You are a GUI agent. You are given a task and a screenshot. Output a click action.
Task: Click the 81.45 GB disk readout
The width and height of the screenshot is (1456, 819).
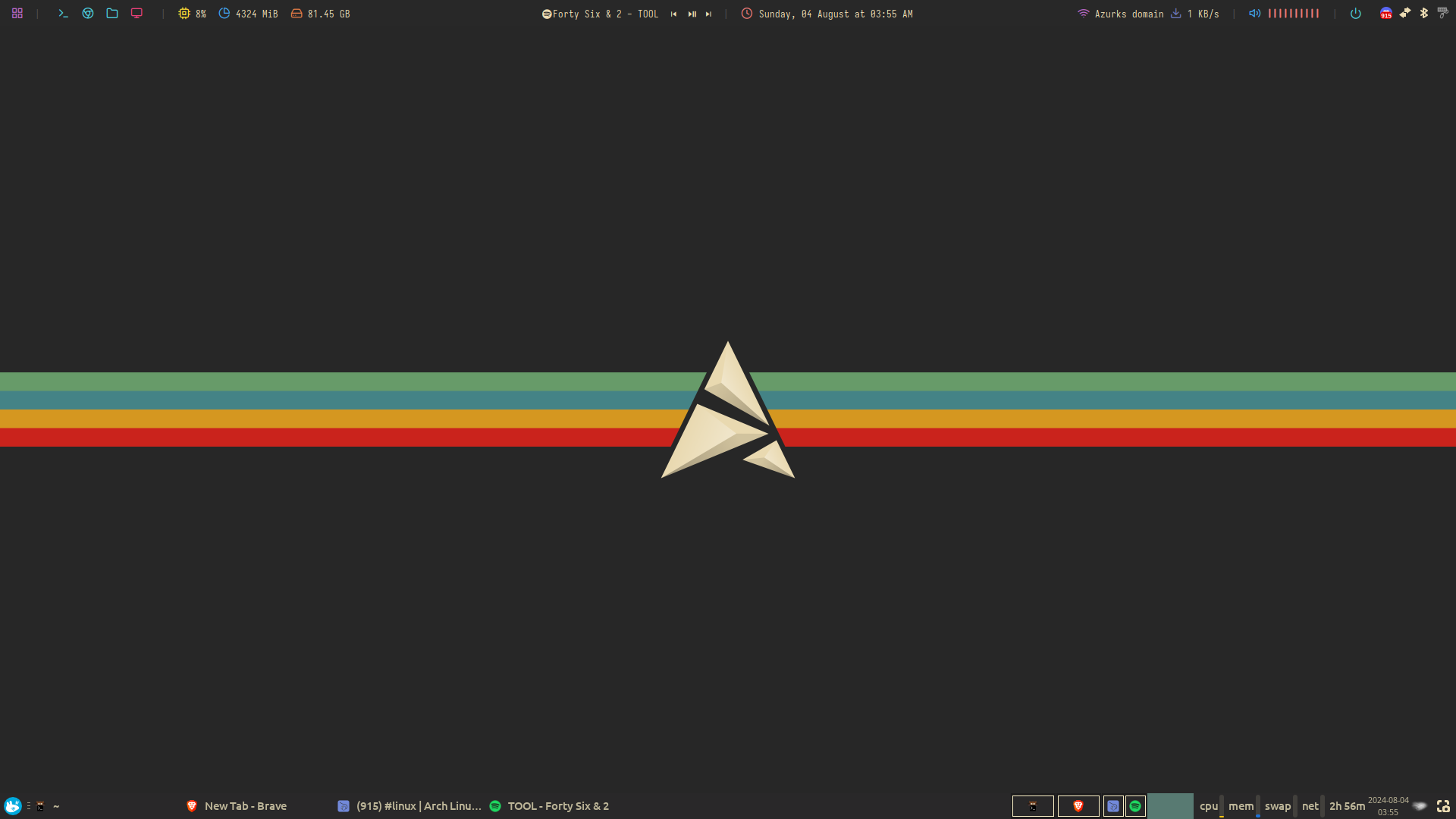(328, 14)
